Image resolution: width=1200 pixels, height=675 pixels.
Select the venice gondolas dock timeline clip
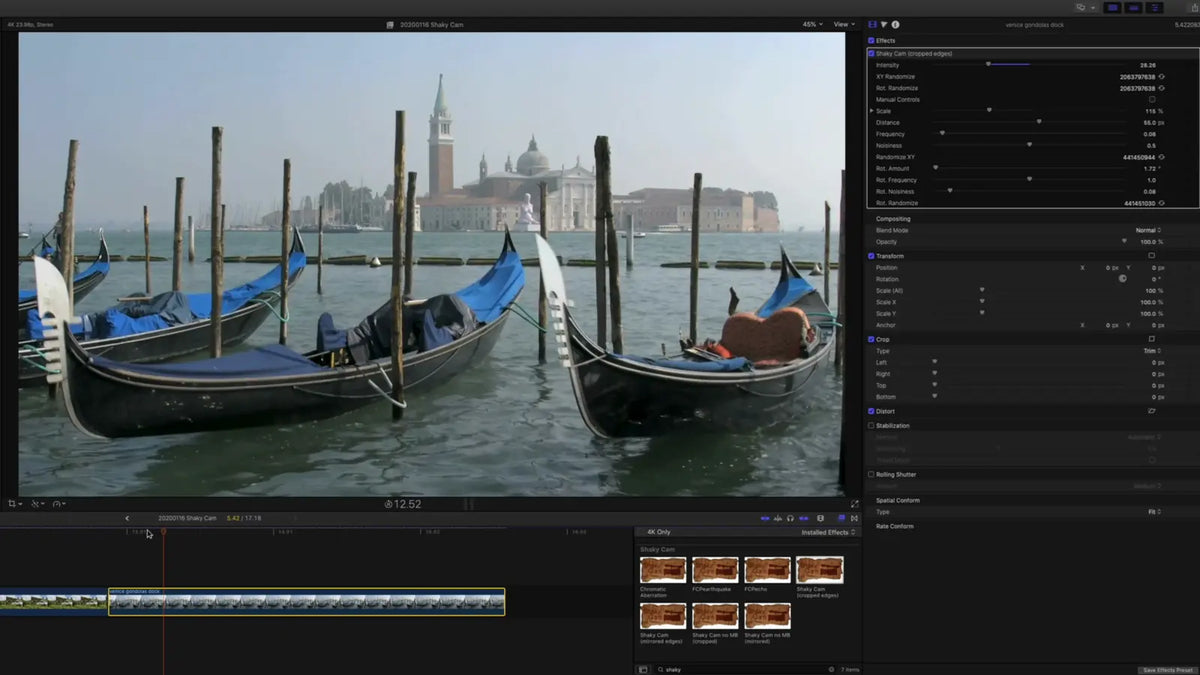pyautogui.click(x=306, y=601)
